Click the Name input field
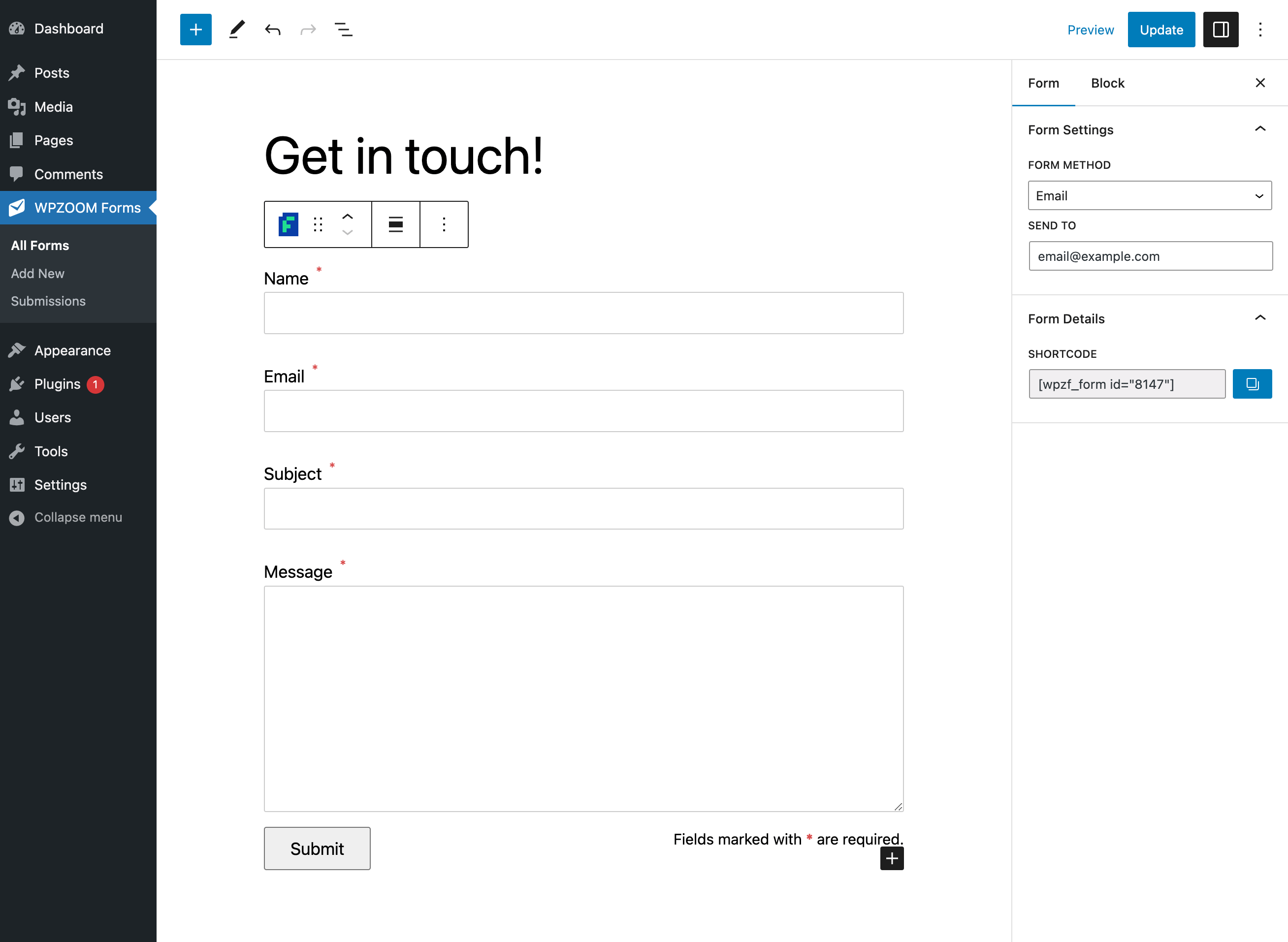Screen dimensions: 1288x942 pos(583,313)
